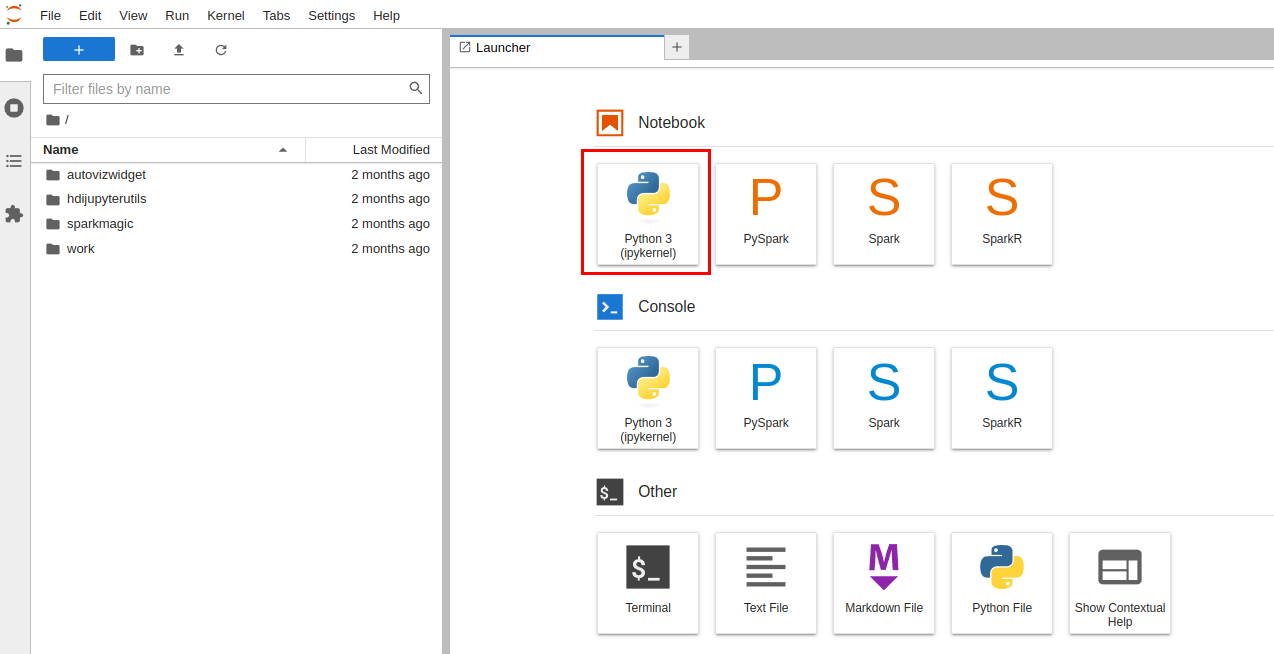Launch a Python 3 (ipykernel) notebook
Viewport: 1274px width, 654px height.
pos(648,214)
